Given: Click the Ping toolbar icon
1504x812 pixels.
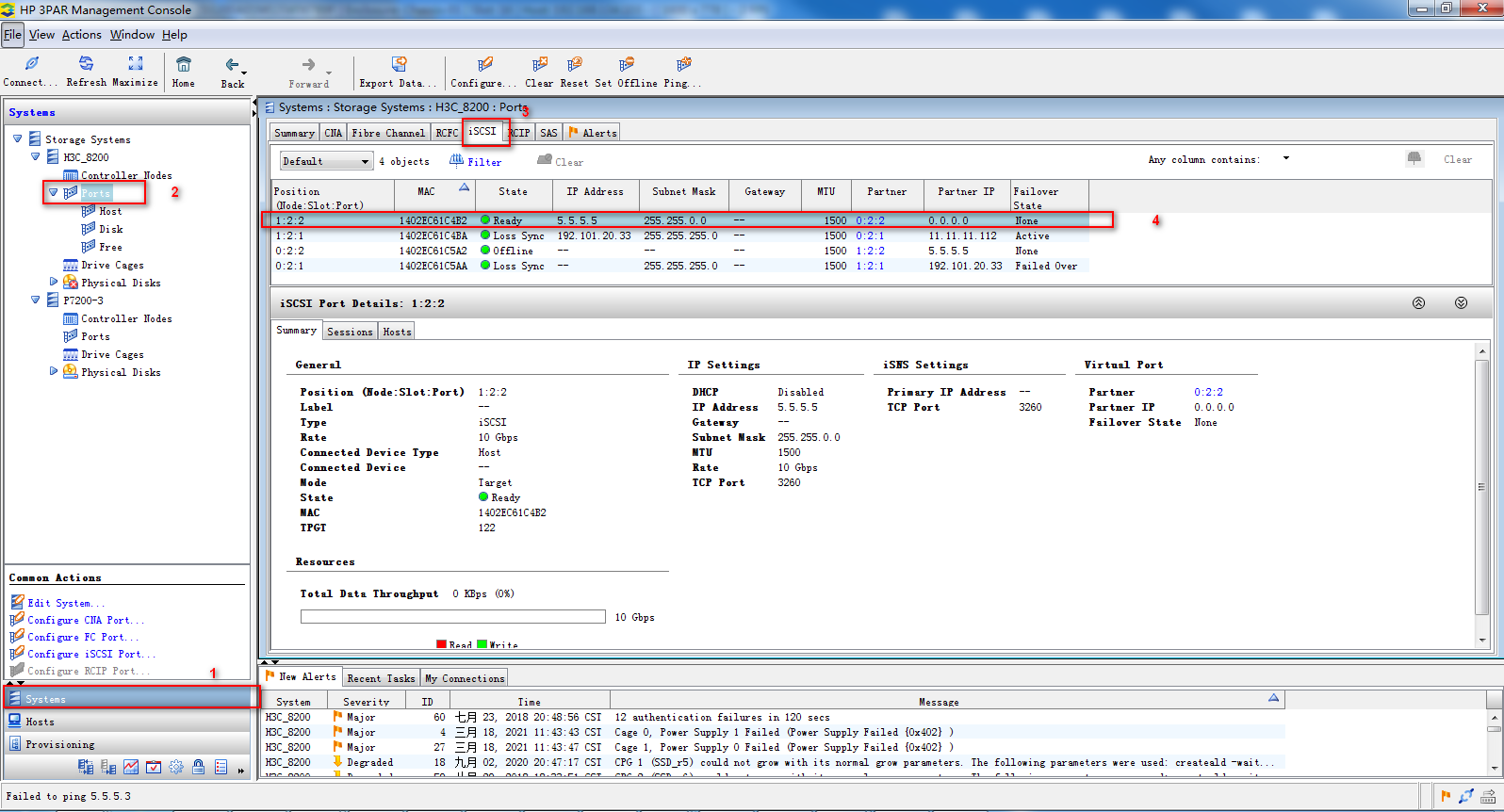Looking at the screenshot, I should (x=683, y=64).
